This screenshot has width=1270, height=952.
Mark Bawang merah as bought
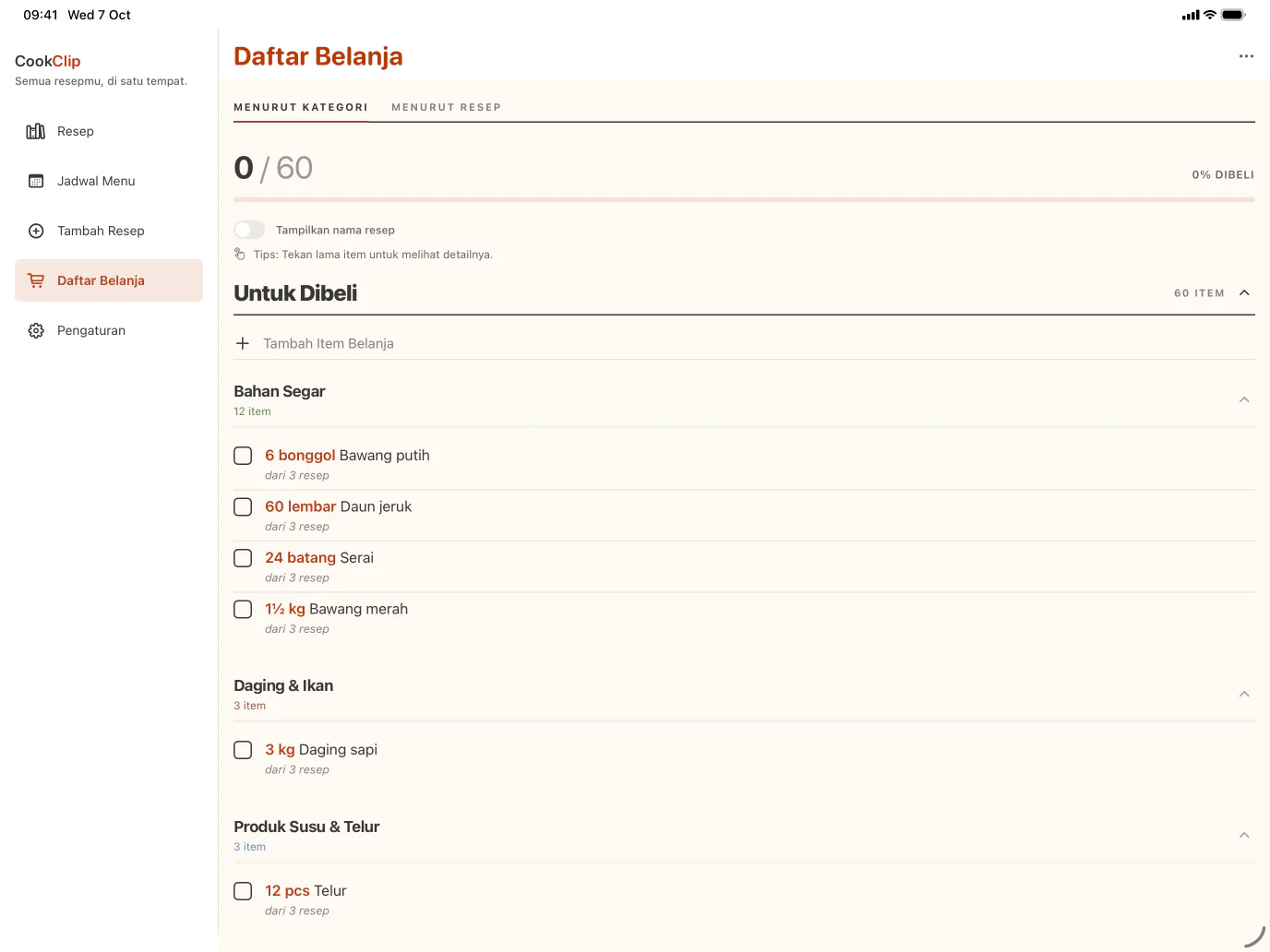click(x=243, y=609)
